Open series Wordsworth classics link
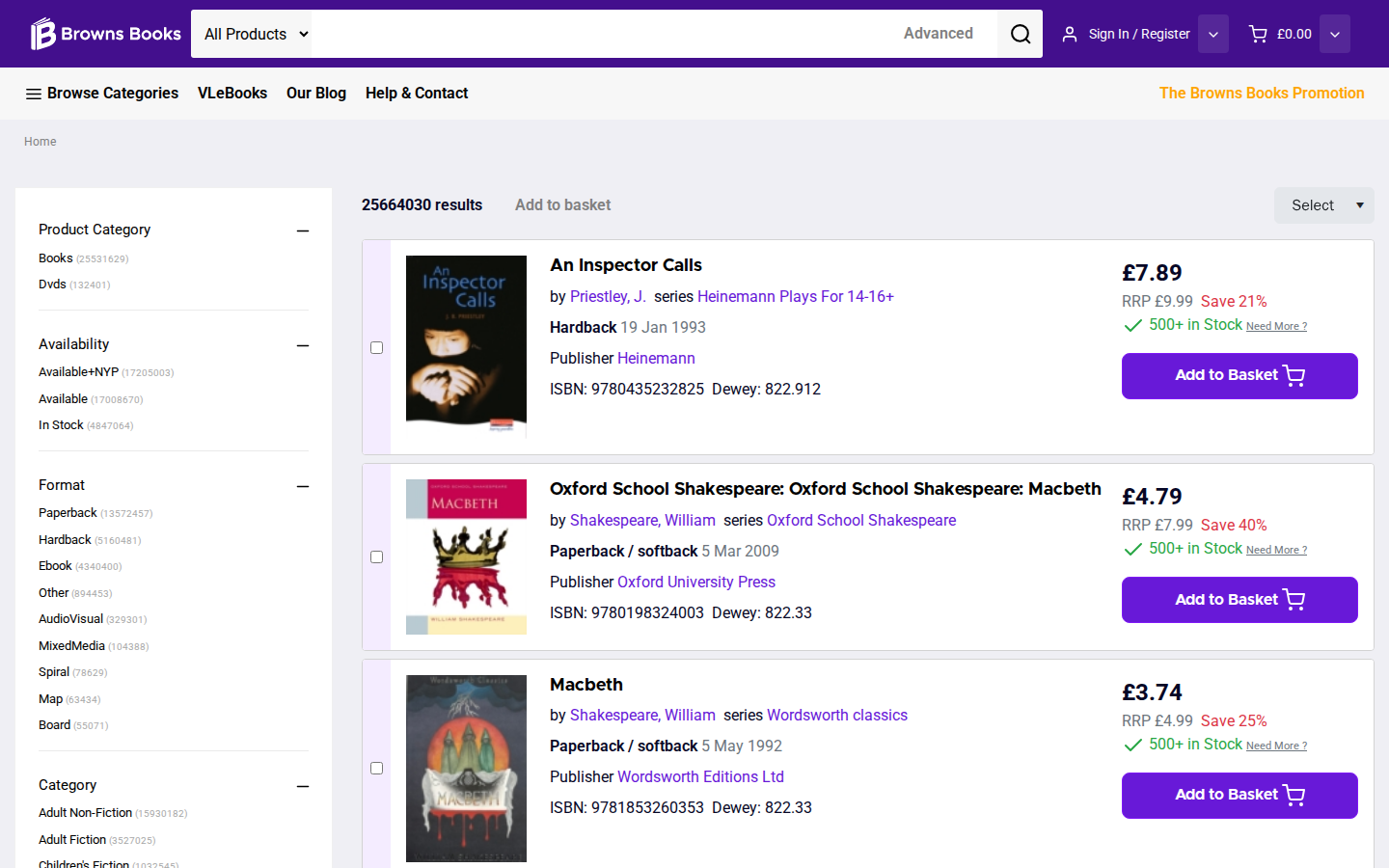This screenshot has width=1389, height=868. click(837, 715)
